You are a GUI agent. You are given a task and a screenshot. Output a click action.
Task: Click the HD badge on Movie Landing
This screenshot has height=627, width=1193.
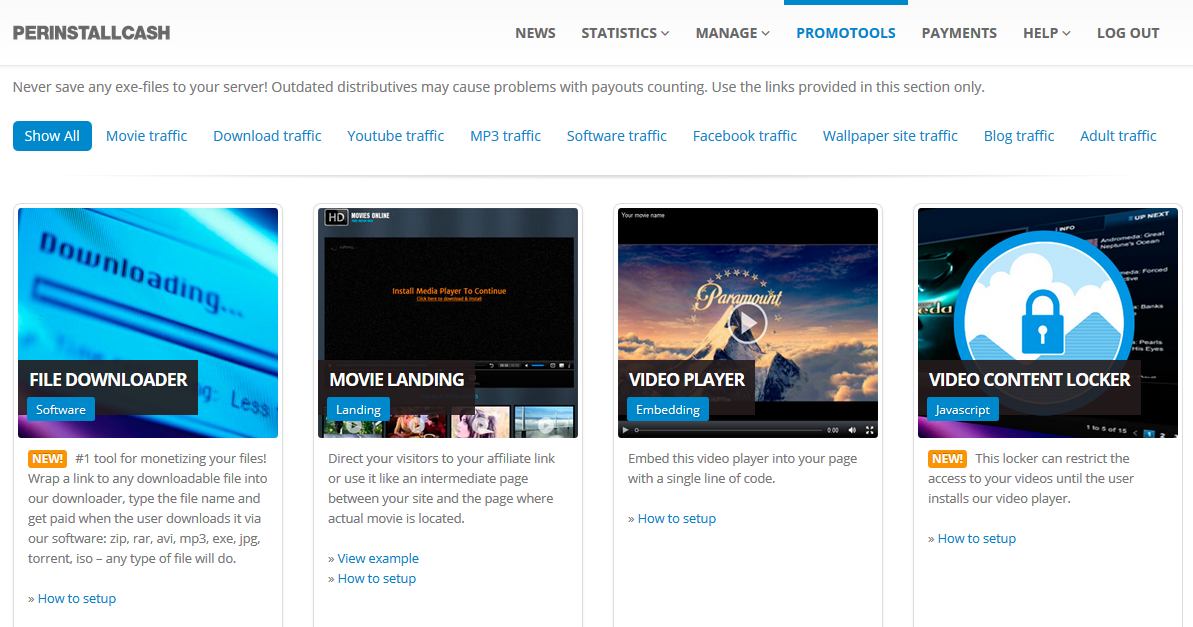[x=336, y=218]
